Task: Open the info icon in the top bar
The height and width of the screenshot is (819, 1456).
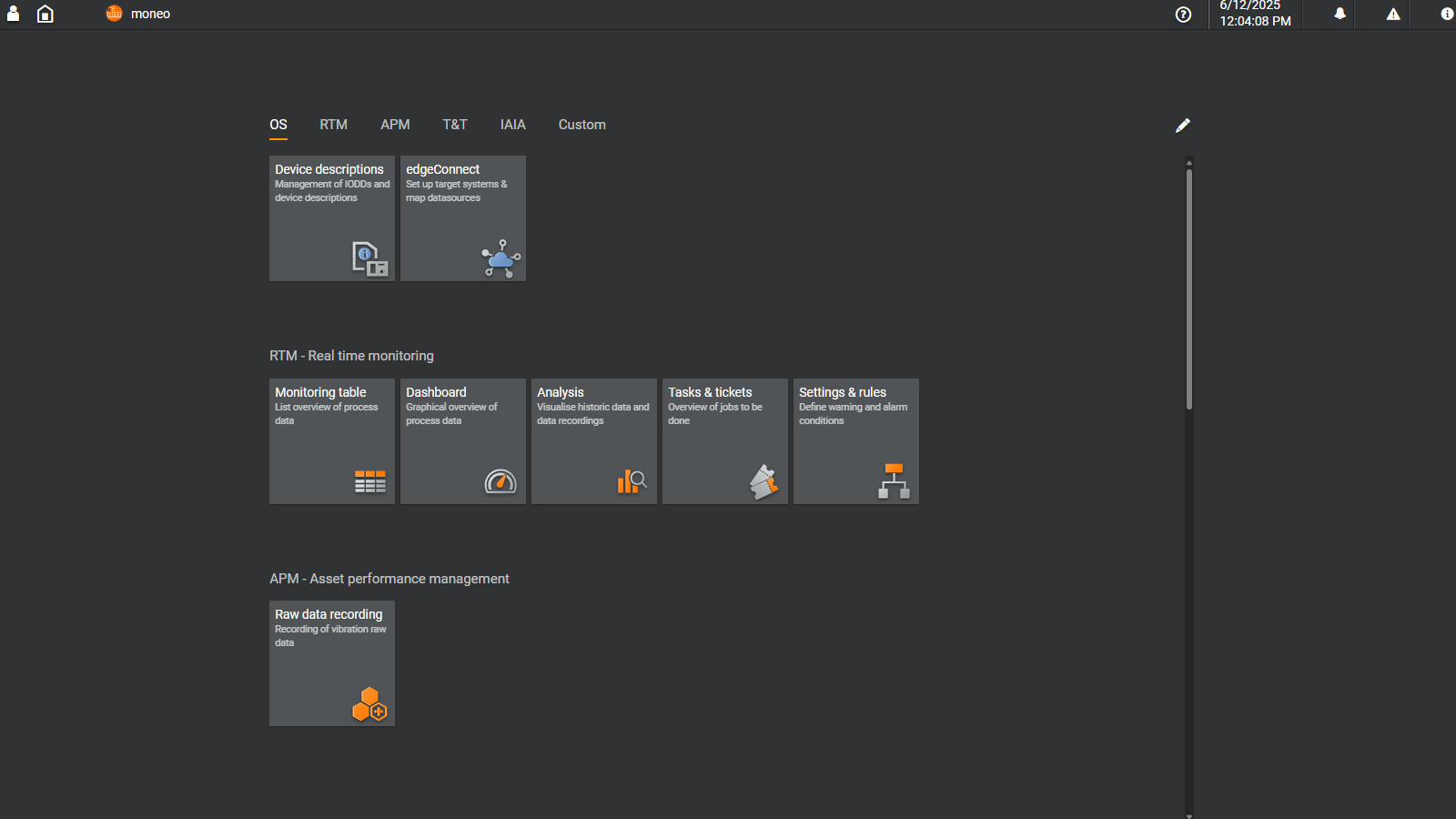Action: (x=1447, y=14)
